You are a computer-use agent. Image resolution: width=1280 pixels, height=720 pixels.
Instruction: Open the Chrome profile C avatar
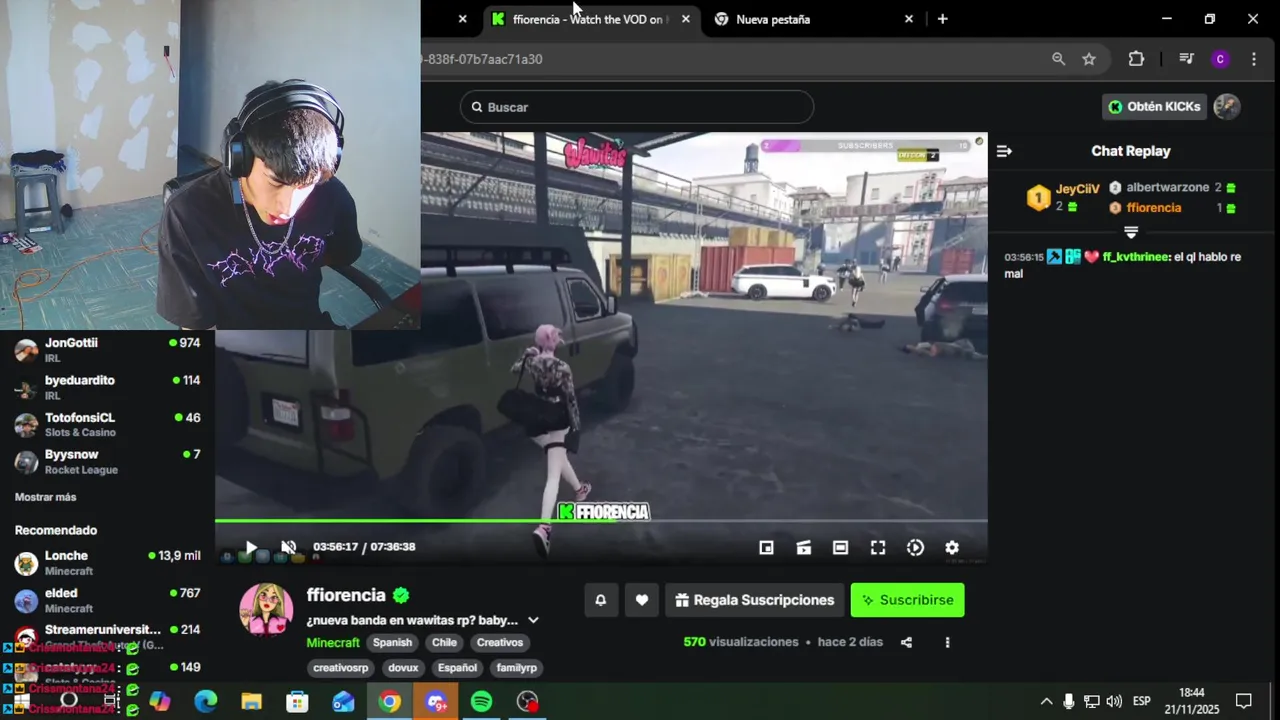1220,59
